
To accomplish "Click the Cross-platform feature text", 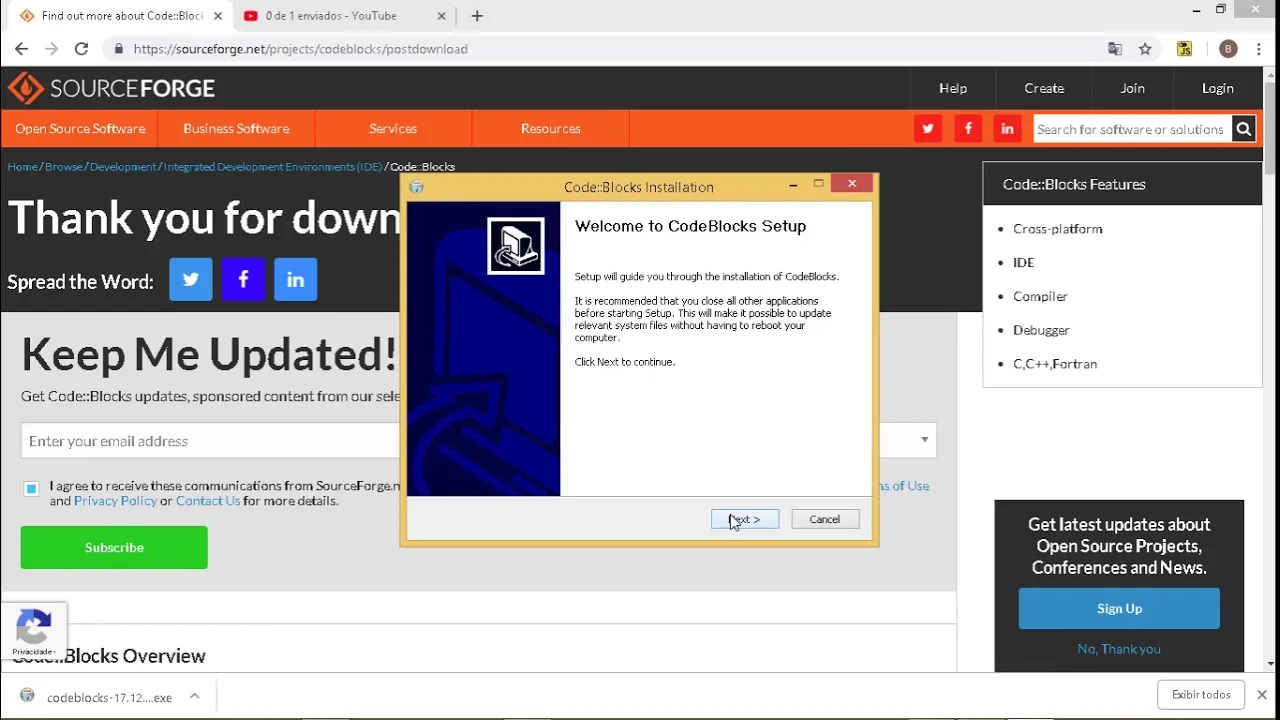I will [x=1057, y=229].
